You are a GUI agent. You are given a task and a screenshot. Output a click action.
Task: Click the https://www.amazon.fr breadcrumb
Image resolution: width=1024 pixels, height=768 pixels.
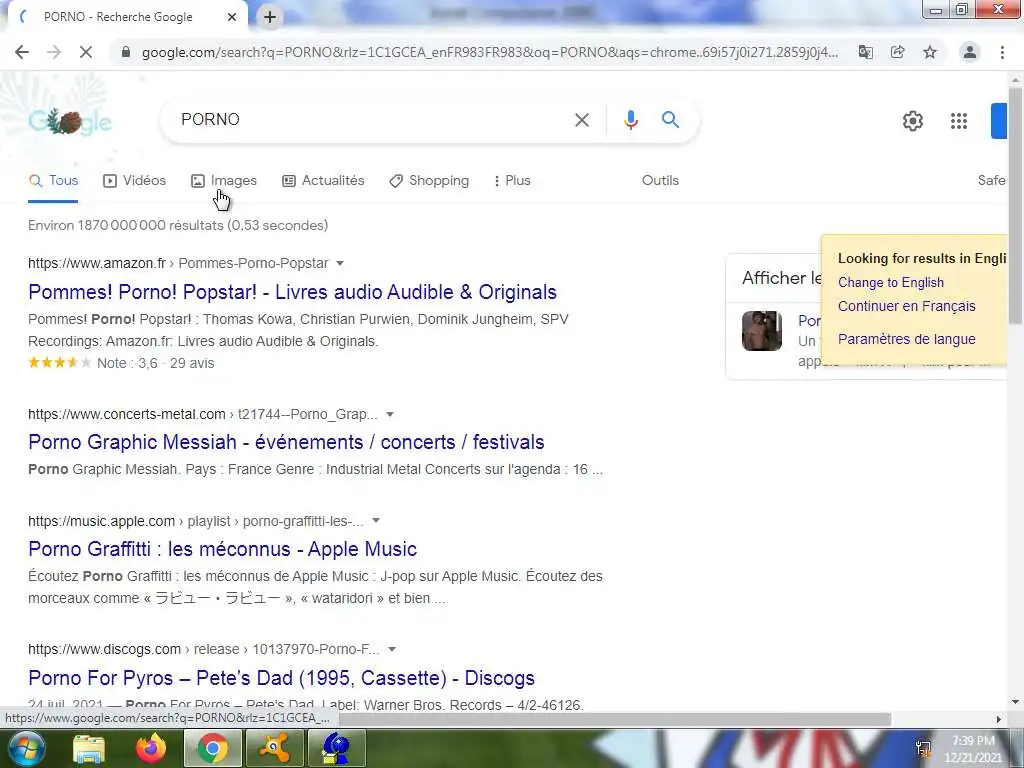click(x=97, y=263)
